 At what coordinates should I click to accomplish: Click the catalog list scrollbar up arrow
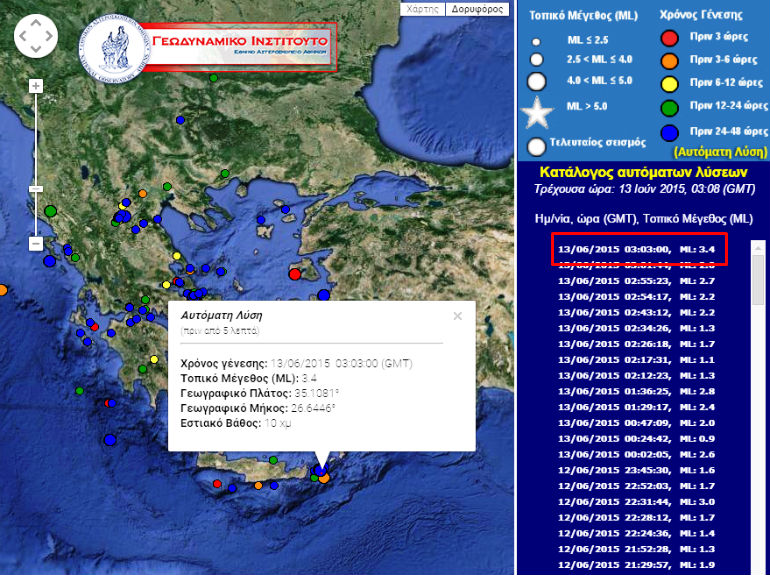coord(757,247)
